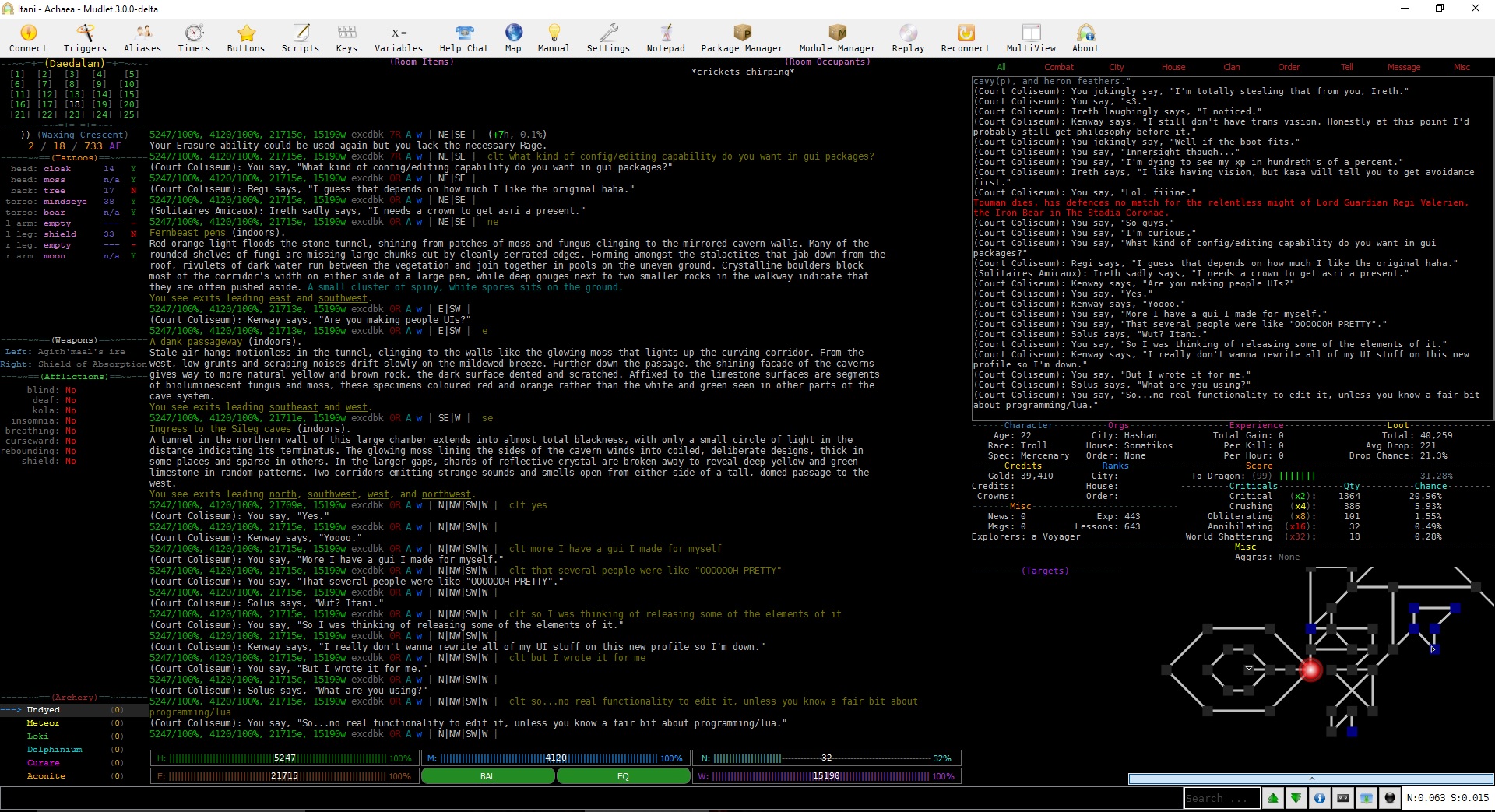The image size is (1495, 812).
Task: Search later with green down arrow
Action: 1296,798
